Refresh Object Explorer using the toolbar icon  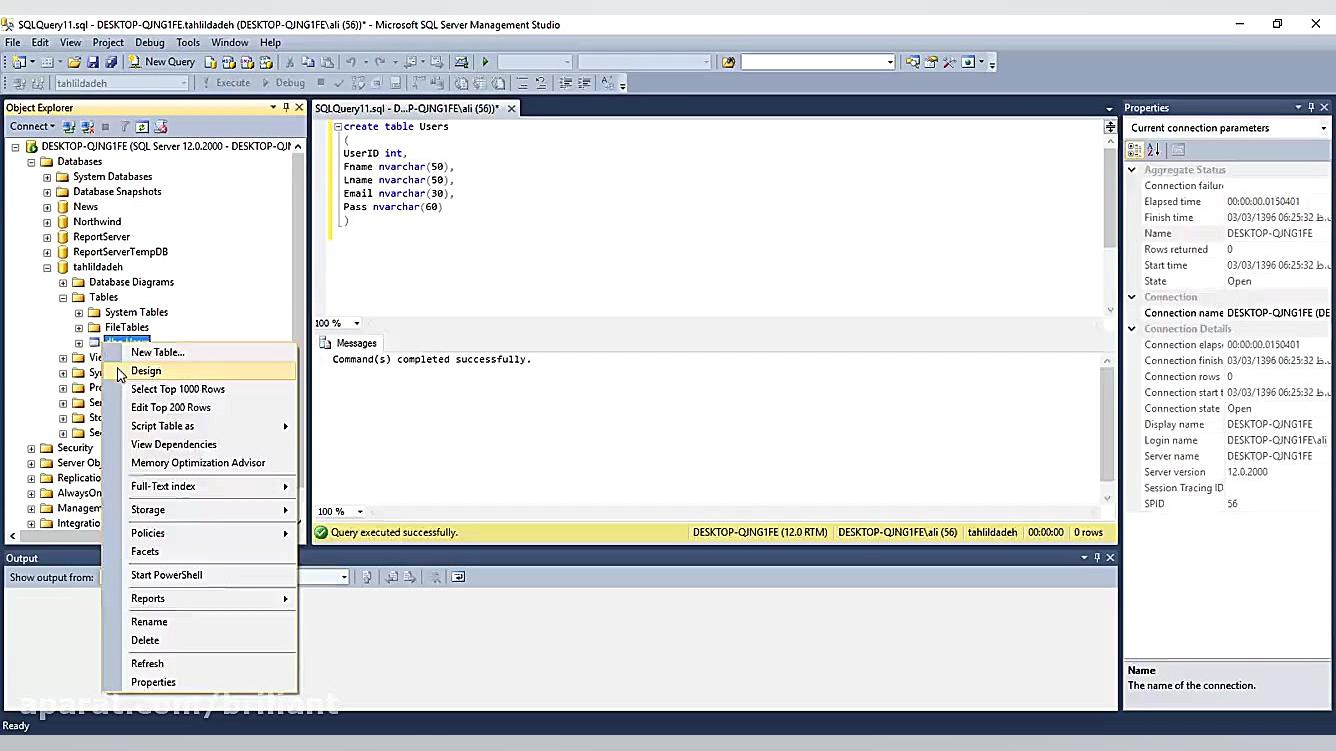point(142,127)
